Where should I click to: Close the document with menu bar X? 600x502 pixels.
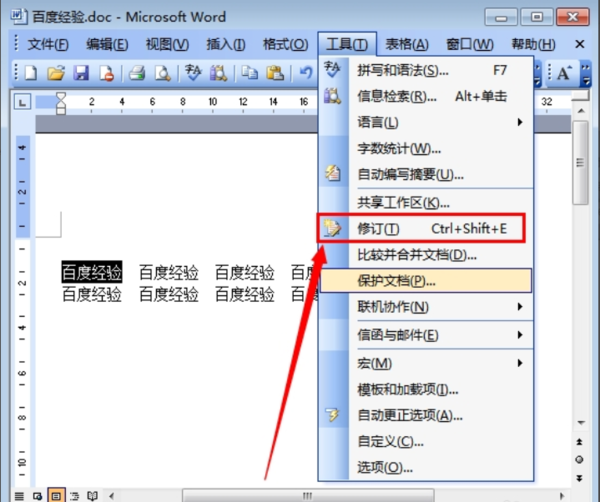click(x=580, y=44)
